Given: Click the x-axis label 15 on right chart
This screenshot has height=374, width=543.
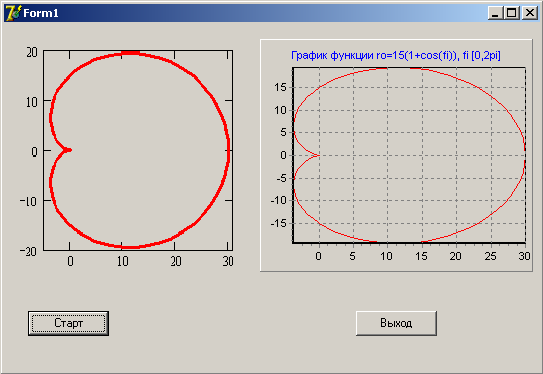Looking at the screenshot, I should (x=421, y=256).
